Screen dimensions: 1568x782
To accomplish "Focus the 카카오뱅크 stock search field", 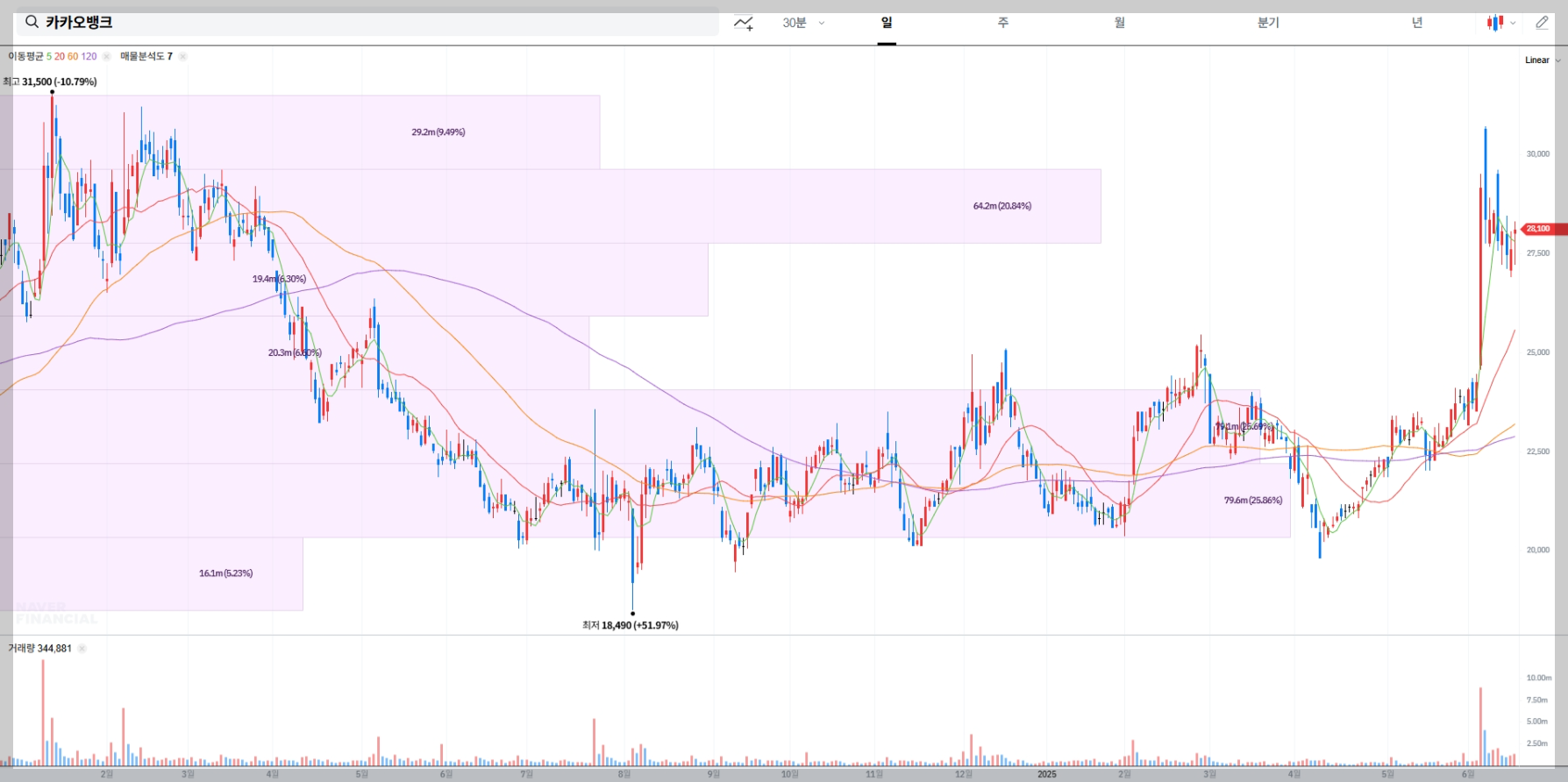I will coord(367,23).
